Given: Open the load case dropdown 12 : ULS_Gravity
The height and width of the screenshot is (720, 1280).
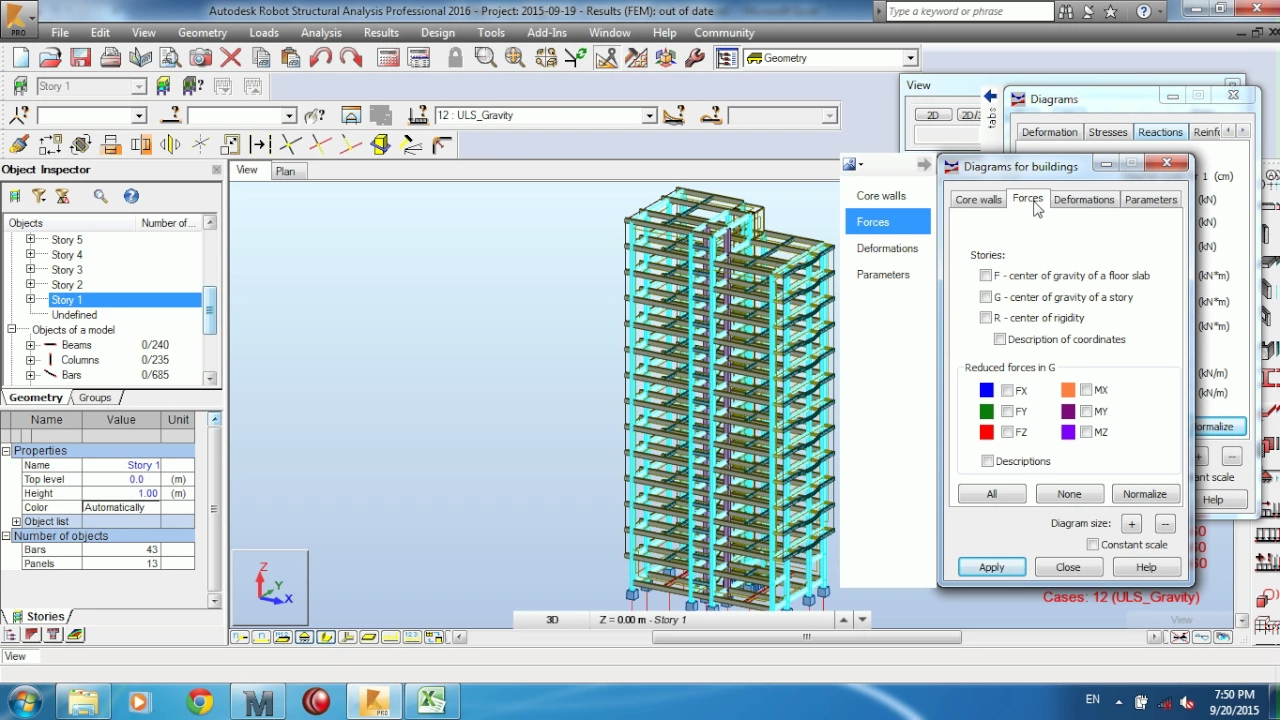Looking at the screenshot, I should point(649,116).
